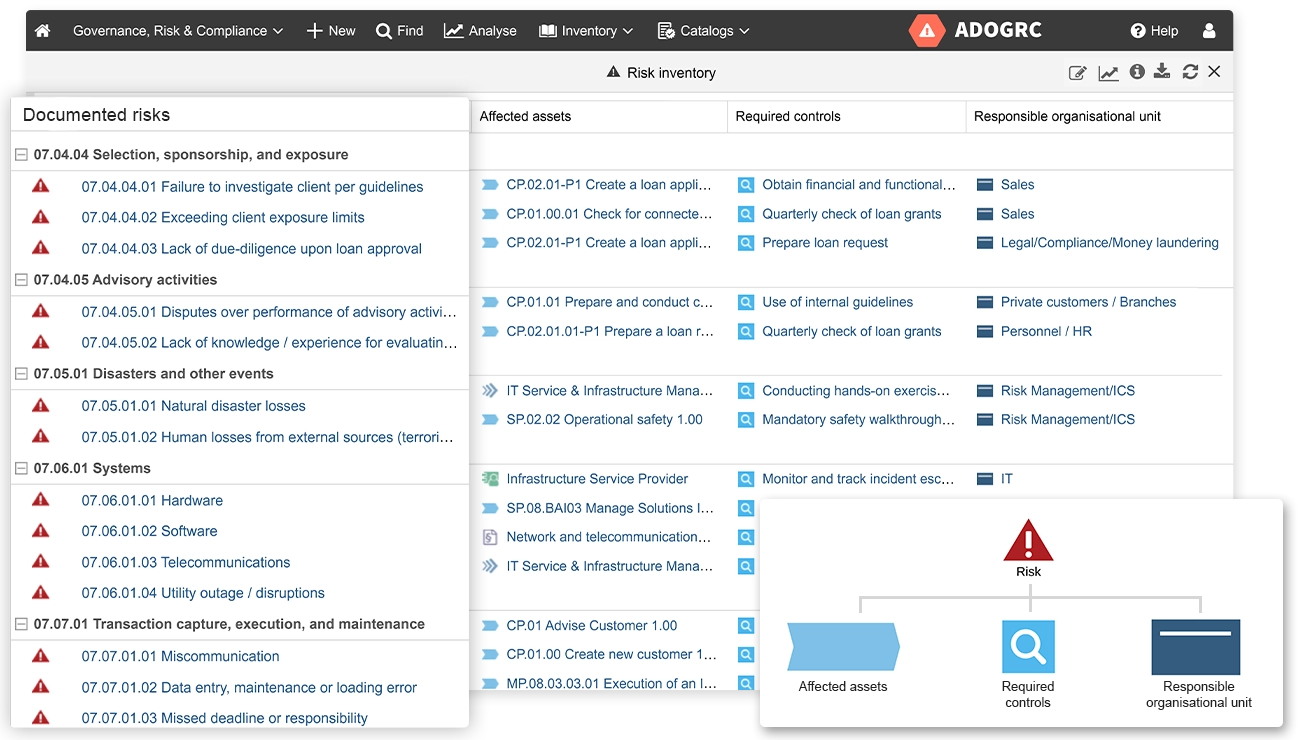The height and width of the screenshot is (740, 1300).
Task: Open risk 07.04.05.01 Disputes over performance
Action: tap(270, 311)
